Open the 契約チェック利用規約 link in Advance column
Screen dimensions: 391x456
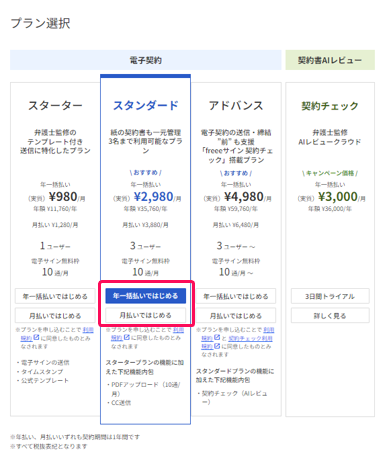(250, 338)
